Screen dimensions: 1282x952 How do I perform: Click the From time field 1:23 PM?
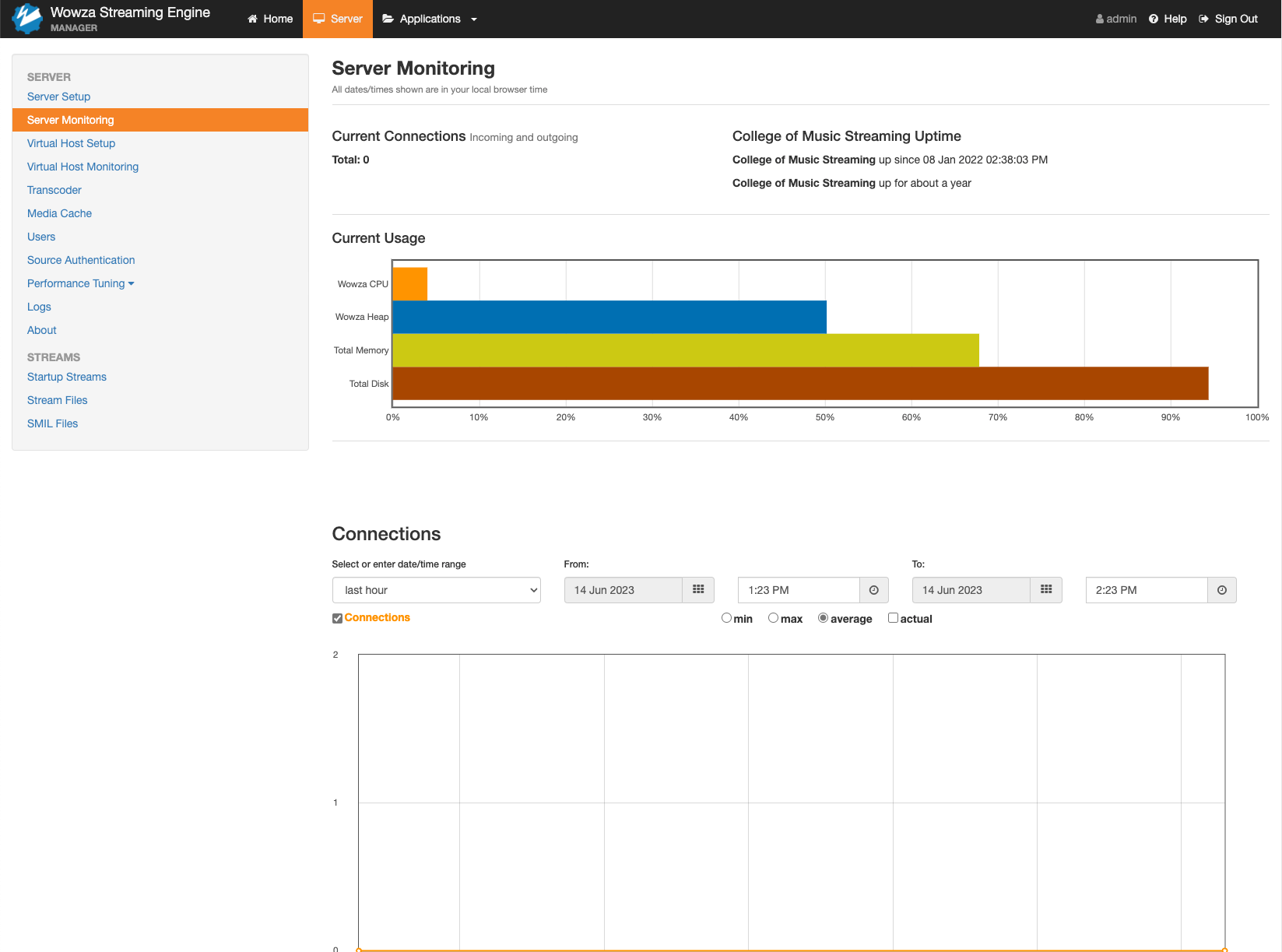coord(799,590)
